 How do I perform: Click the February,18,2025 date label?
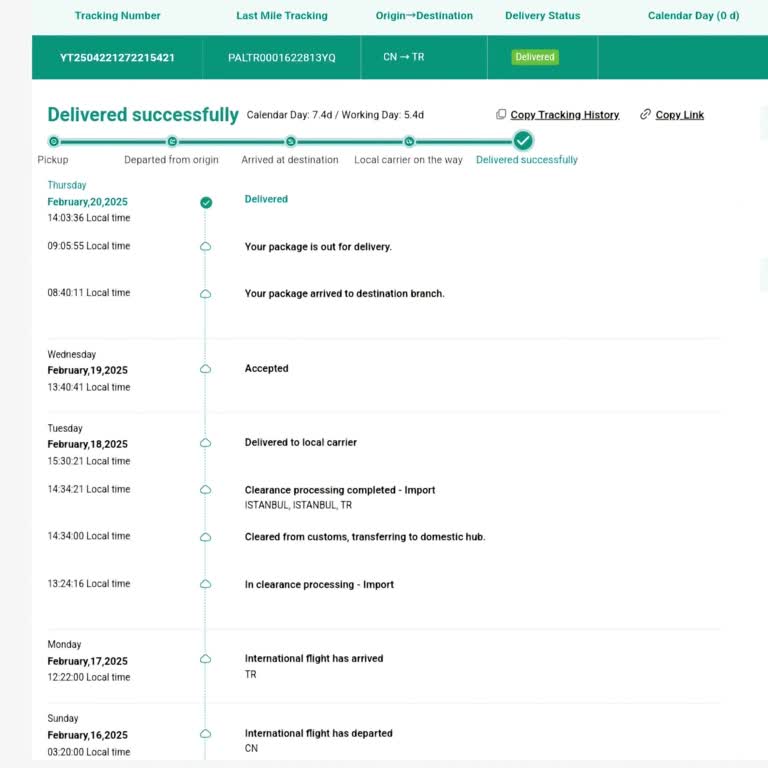(88, 444)
